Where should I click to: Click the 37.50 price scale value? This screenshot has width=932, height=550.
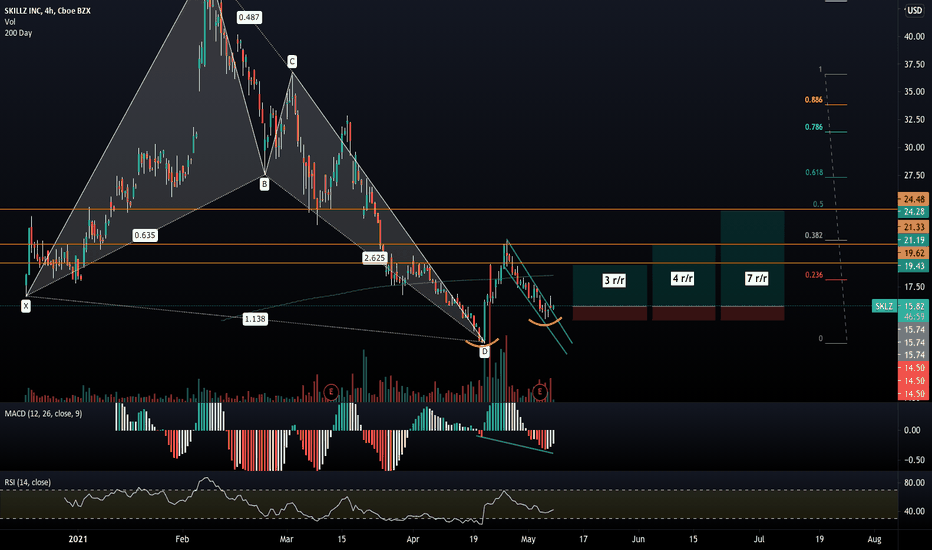point(914,64)
